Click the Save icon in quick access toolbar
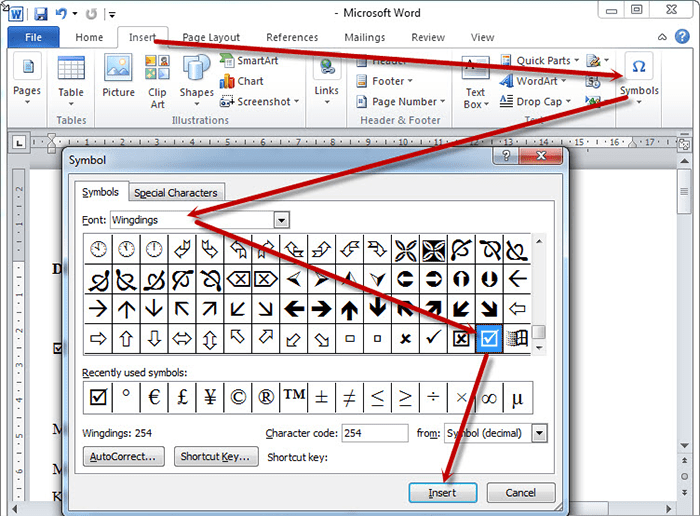The width and height of the screenshot is (700, 516). (41, 14)
